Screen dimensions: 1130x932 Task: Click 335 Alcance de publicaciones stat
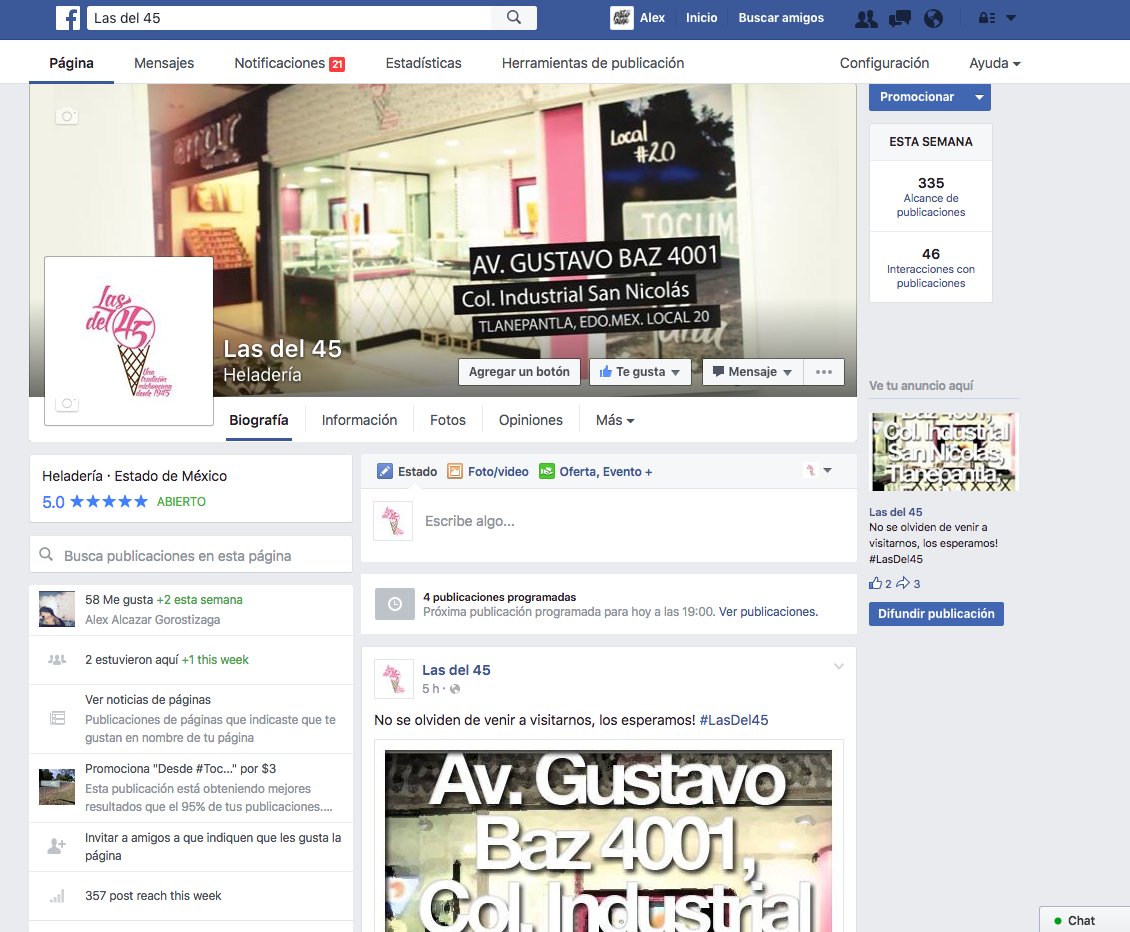tap(930, 196)
